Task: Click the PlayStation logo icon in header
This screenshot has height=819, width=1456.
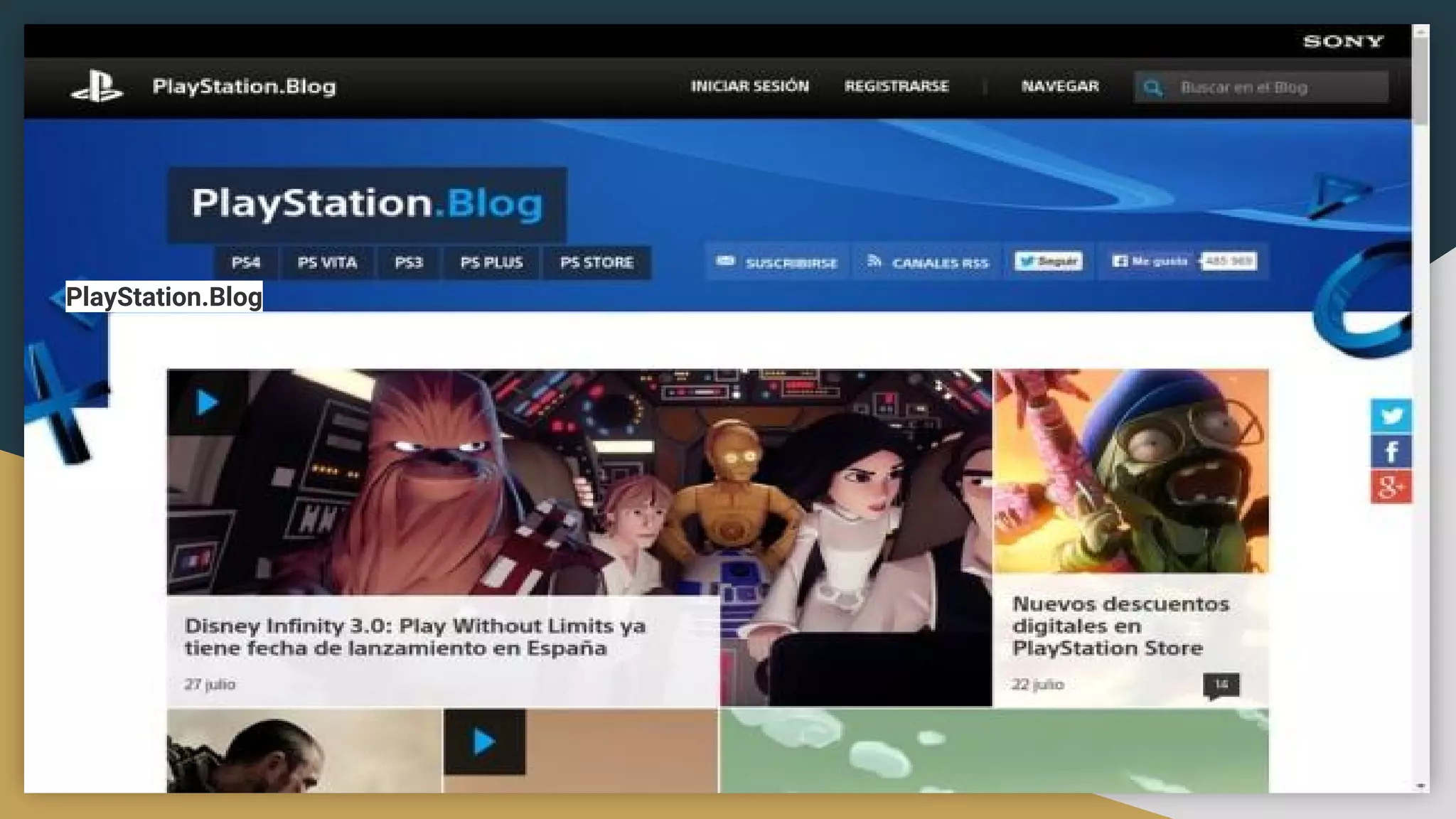Action: click(97, 87)
